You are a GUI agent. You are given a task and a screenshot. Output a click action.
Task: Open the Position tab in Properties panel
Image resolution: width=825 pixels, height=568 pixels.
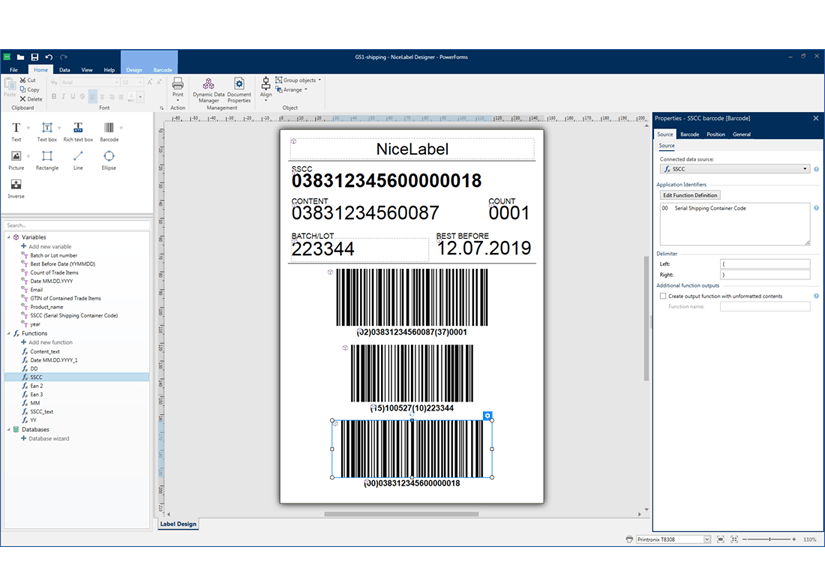coord(716,135)
